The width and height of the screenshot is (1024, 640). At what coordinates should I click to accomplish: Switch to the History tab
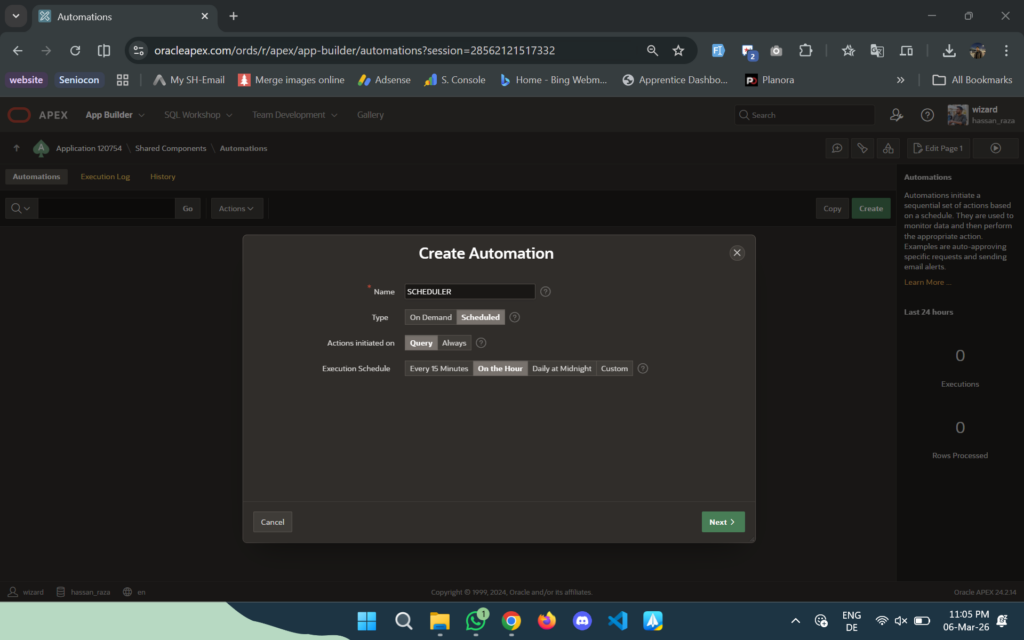click(162, 176)
